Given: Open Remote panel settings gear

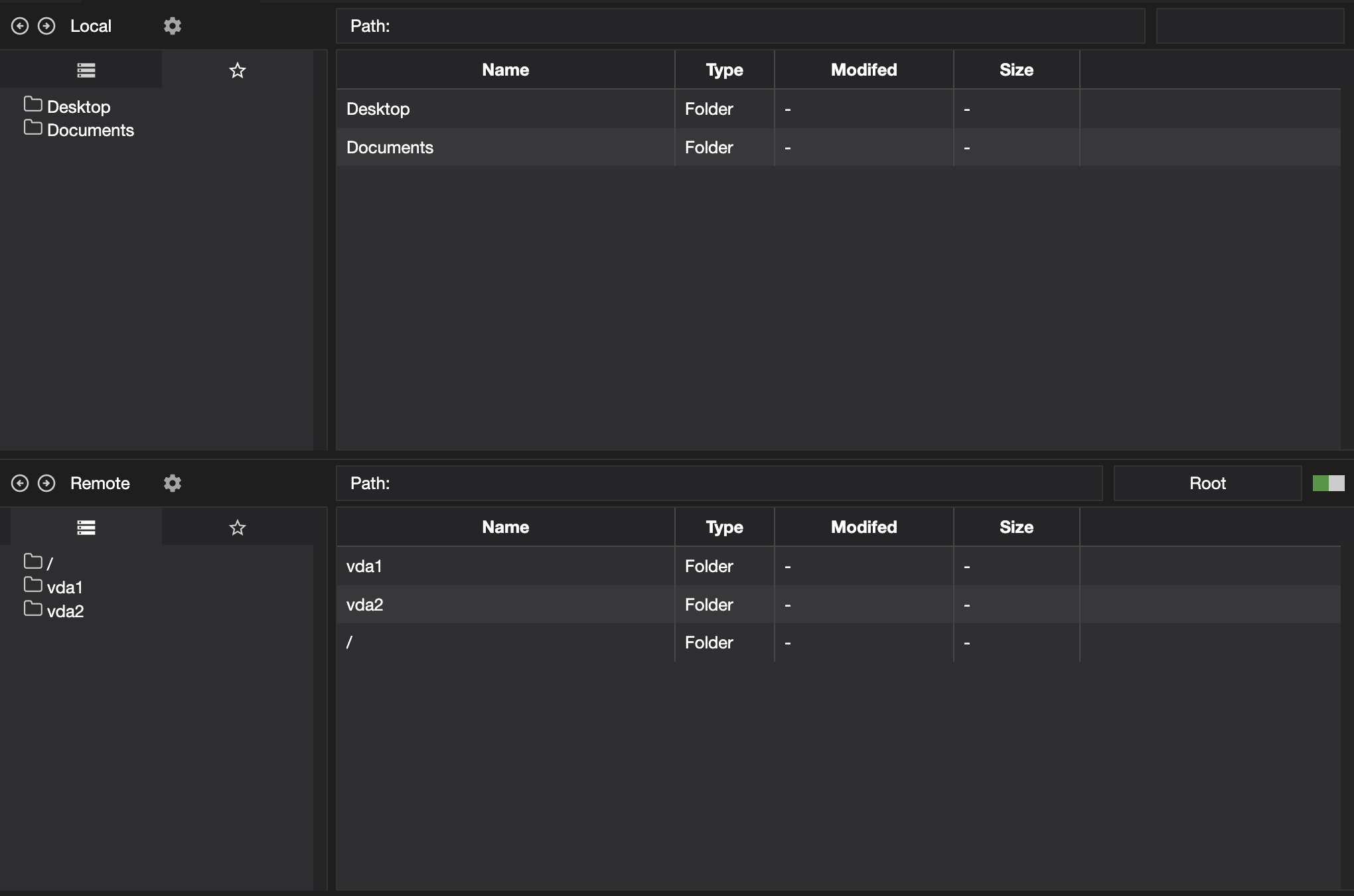Looking at the screenshot, I should (173, 483).
